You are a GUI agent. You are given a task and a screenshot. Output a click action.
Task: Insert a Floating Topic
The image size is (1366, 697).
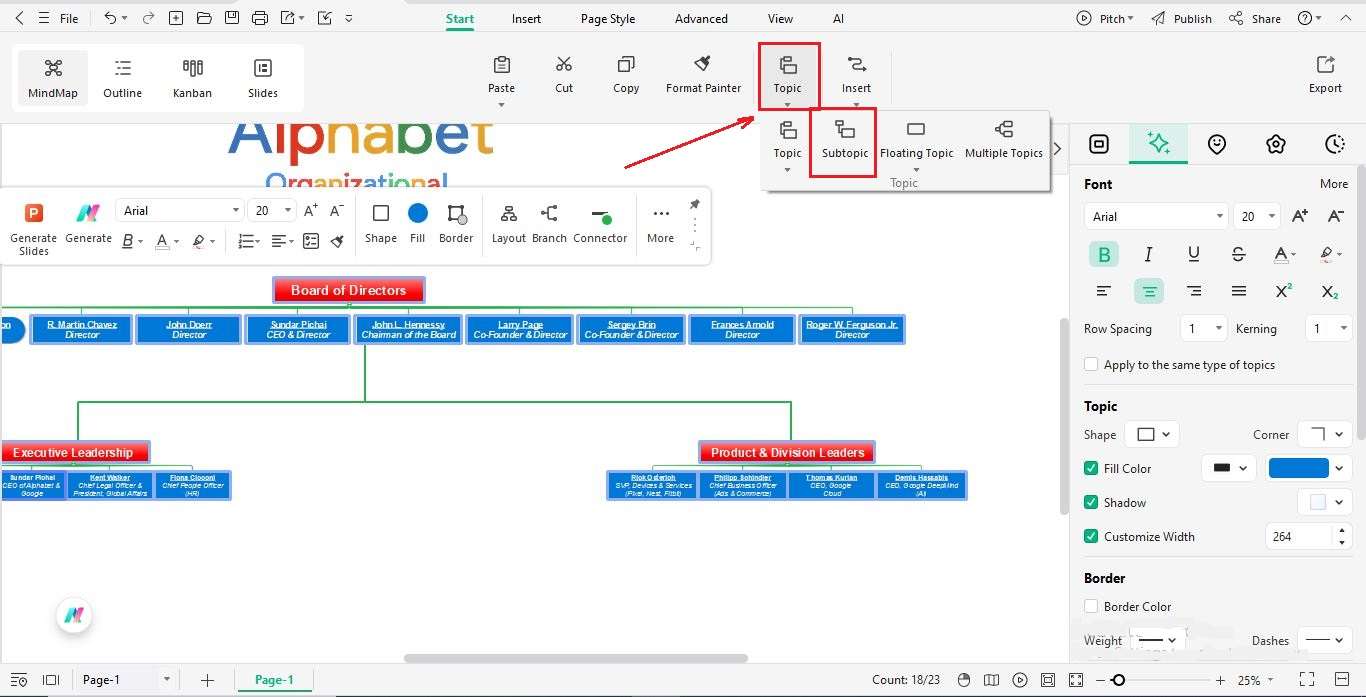(916, 140)
